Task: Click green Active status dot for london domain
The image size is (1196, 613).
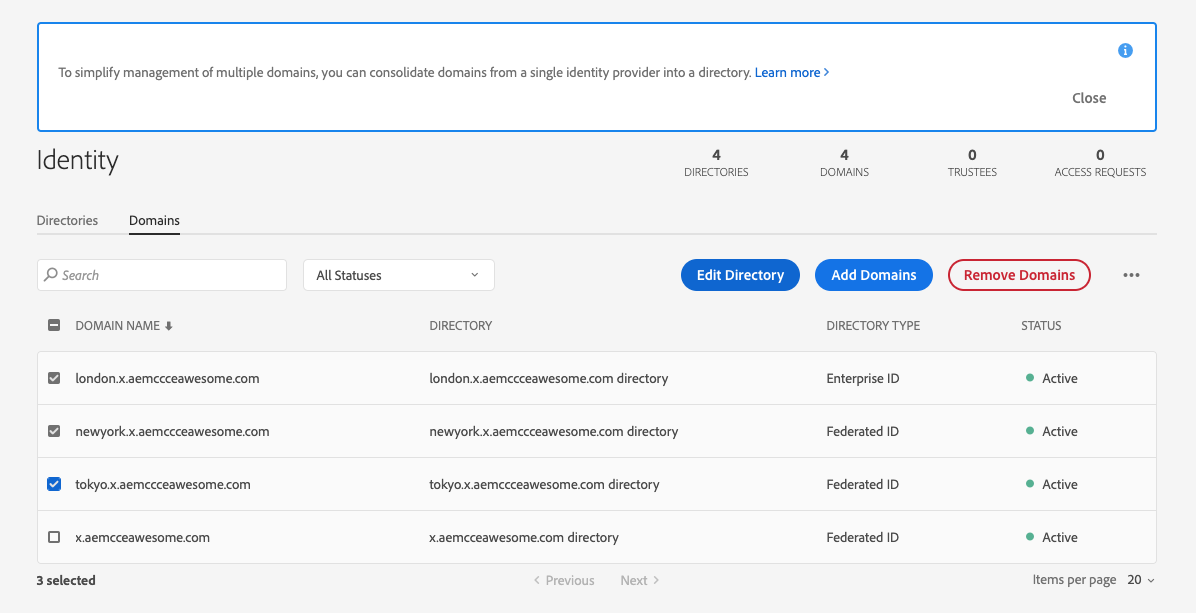Action: [x=1029, y=378]
